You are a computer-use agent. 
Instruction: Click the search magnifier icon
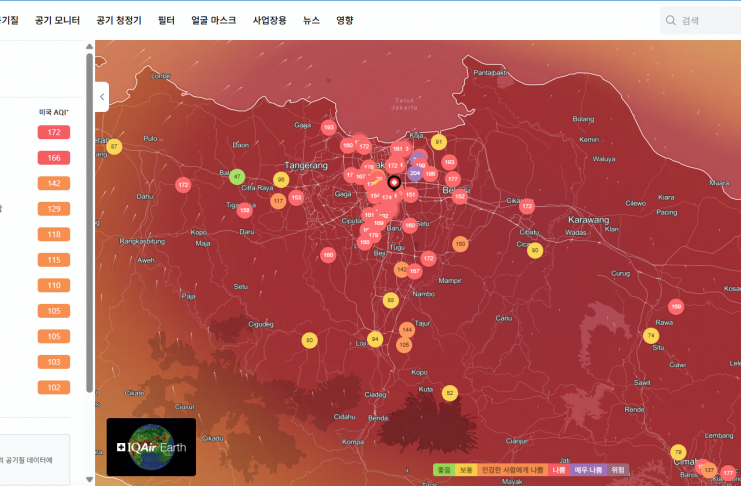click(x=670, y=20)
